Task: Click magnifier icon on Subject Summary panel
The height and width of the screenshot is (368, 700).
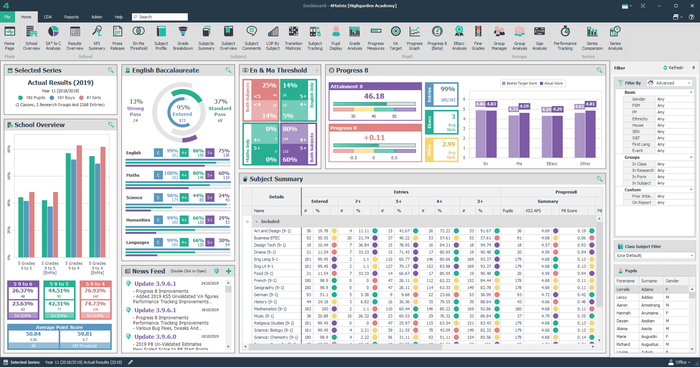Action: pos(599,179)
